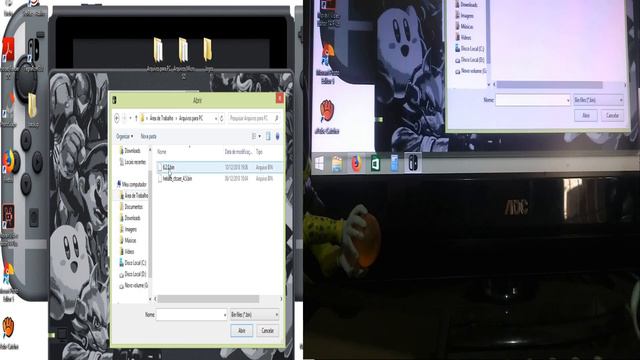Sort files by the Nome column header
Viewport: 640px width, 360px height.
point(162,152)
